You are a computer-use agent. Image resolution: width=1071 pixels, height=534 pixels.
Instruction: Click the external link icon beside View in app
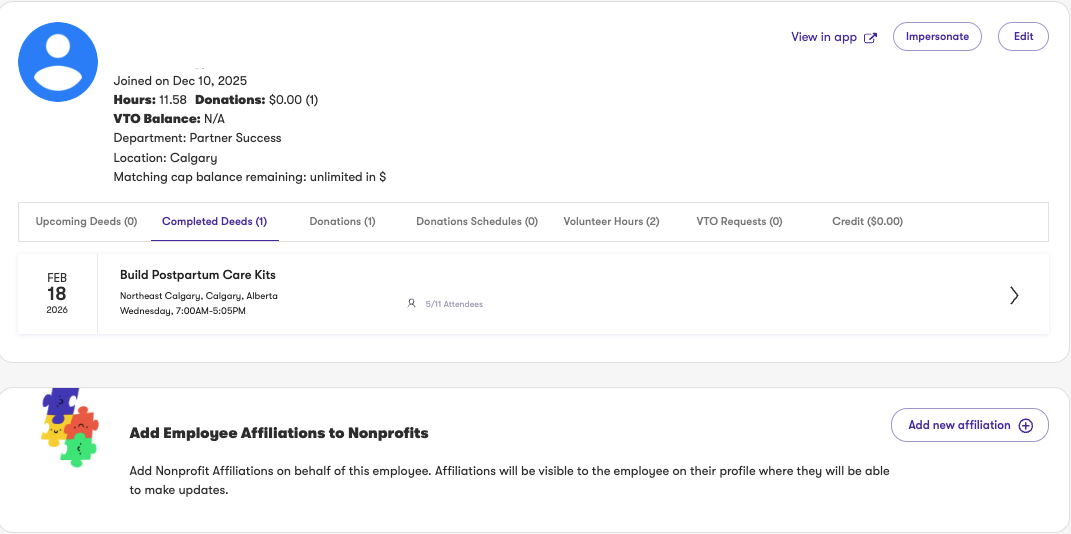pyautogui.click(x=870, y=38)
